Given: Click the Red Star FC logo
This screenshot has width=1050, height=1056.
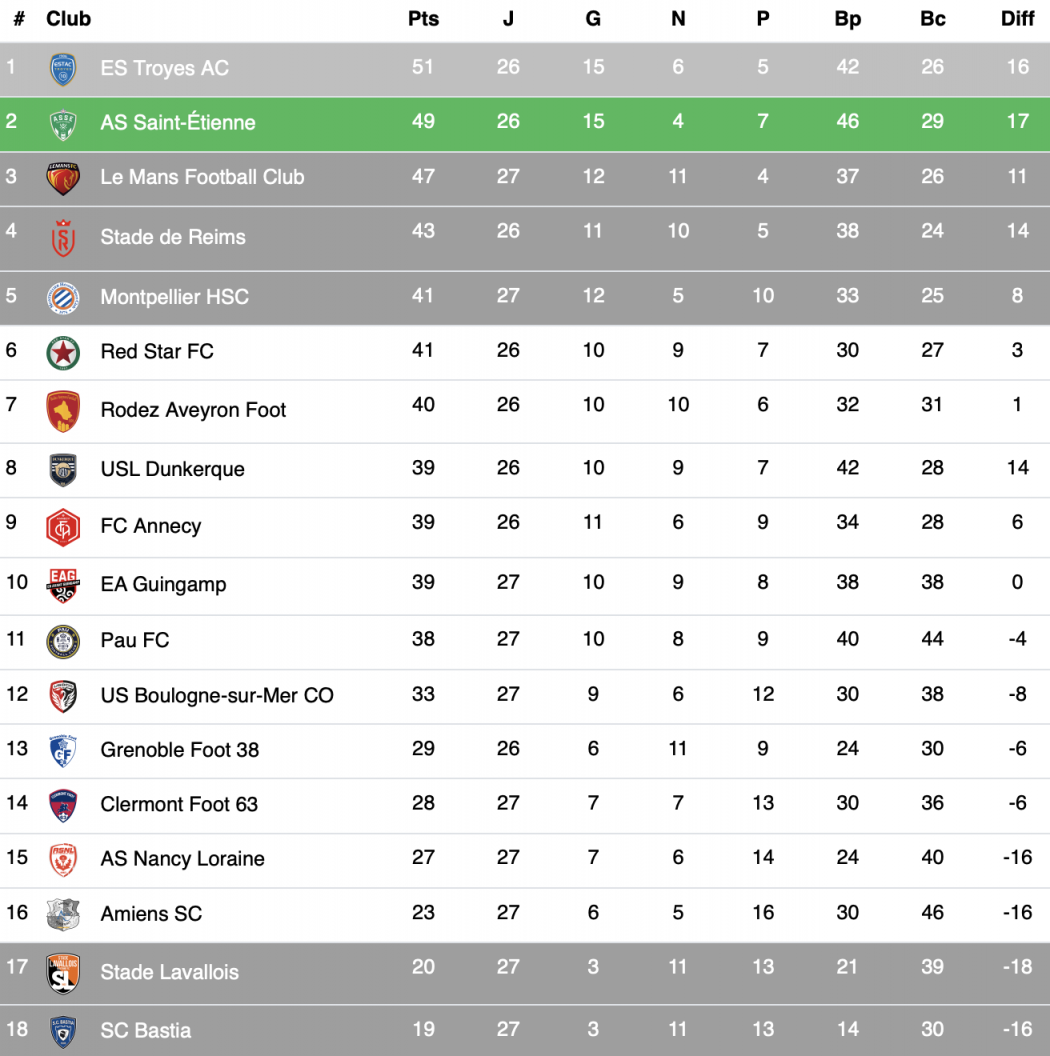Looking at the screenshot, I should coord(63,352).
